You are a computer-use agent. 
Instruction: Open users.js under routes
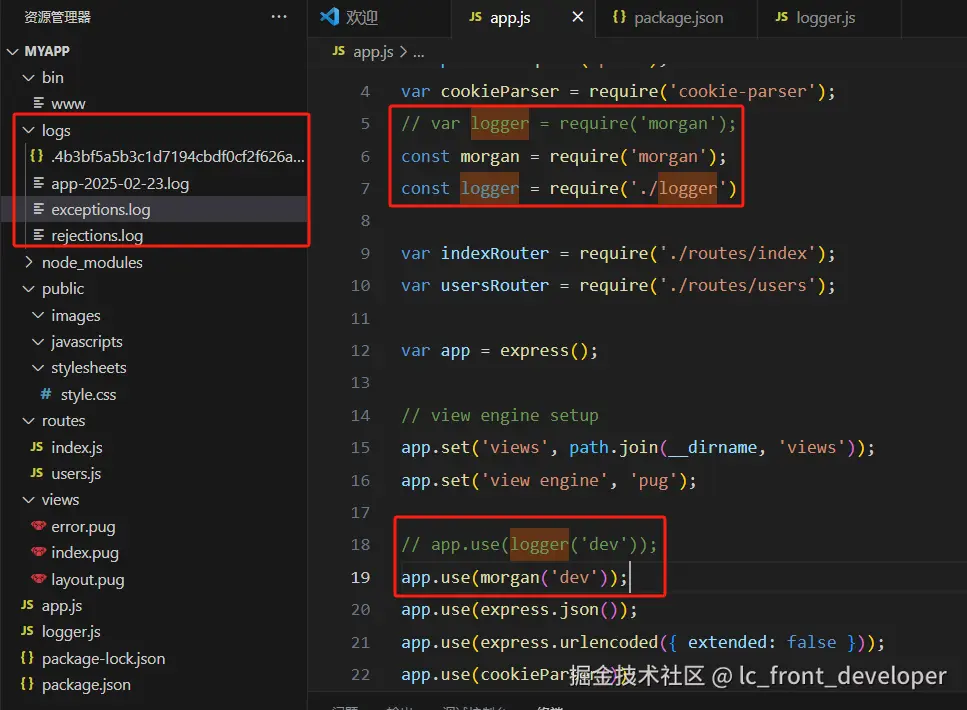tap(76, 474)
